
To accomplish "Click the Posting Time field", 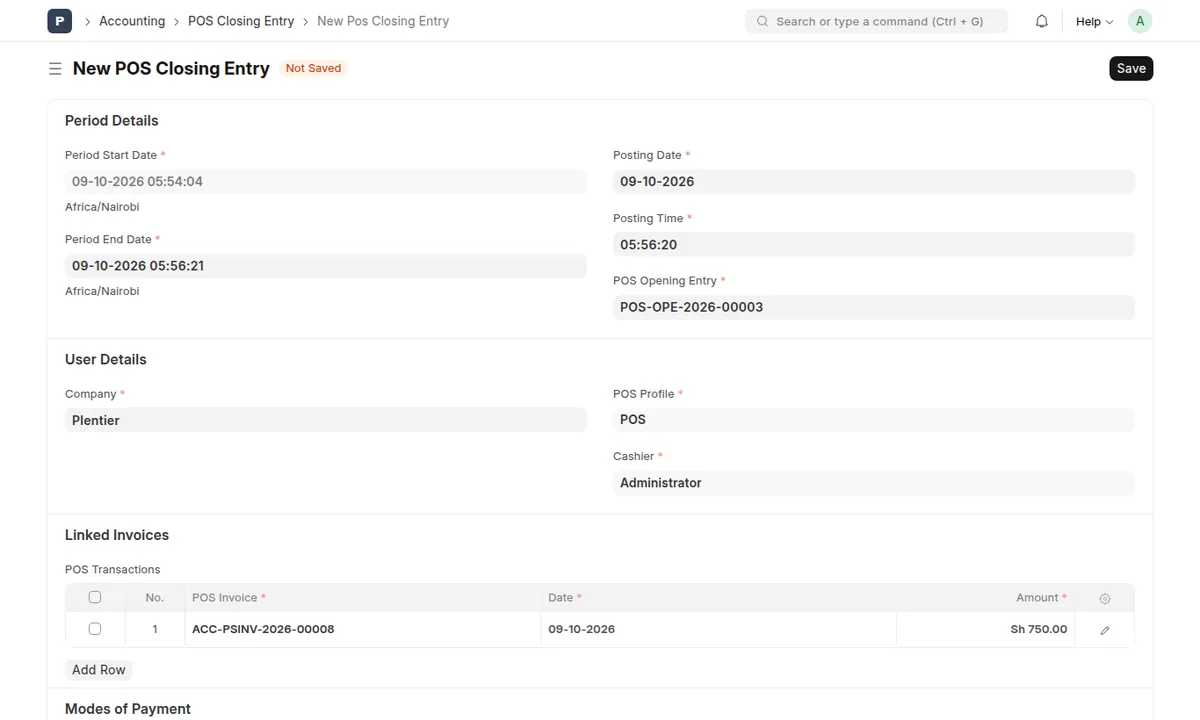I will point(873,244).
